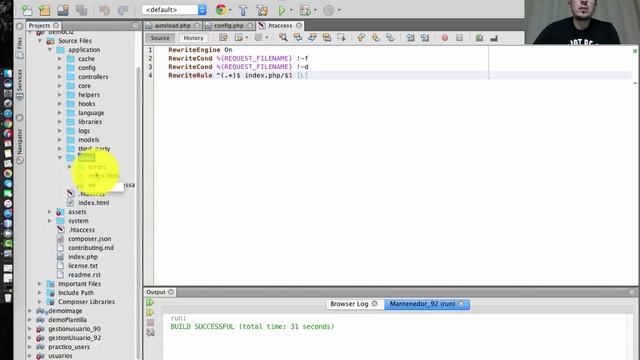Click the Stop Macro Recording icon
This screenshot has height=360, width=640.
(x=460, y=38)
